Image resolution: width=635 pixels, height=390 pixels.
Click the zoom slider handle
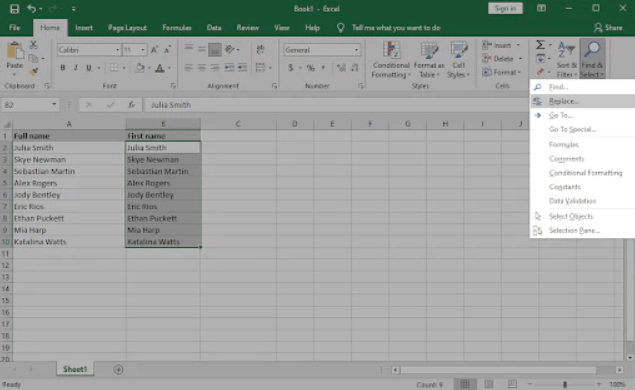565,384
